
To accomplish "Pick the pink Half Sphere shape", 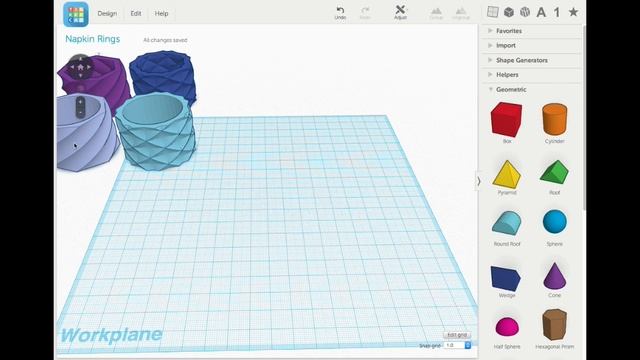I will pyautogui.click(x=507, y=326).
